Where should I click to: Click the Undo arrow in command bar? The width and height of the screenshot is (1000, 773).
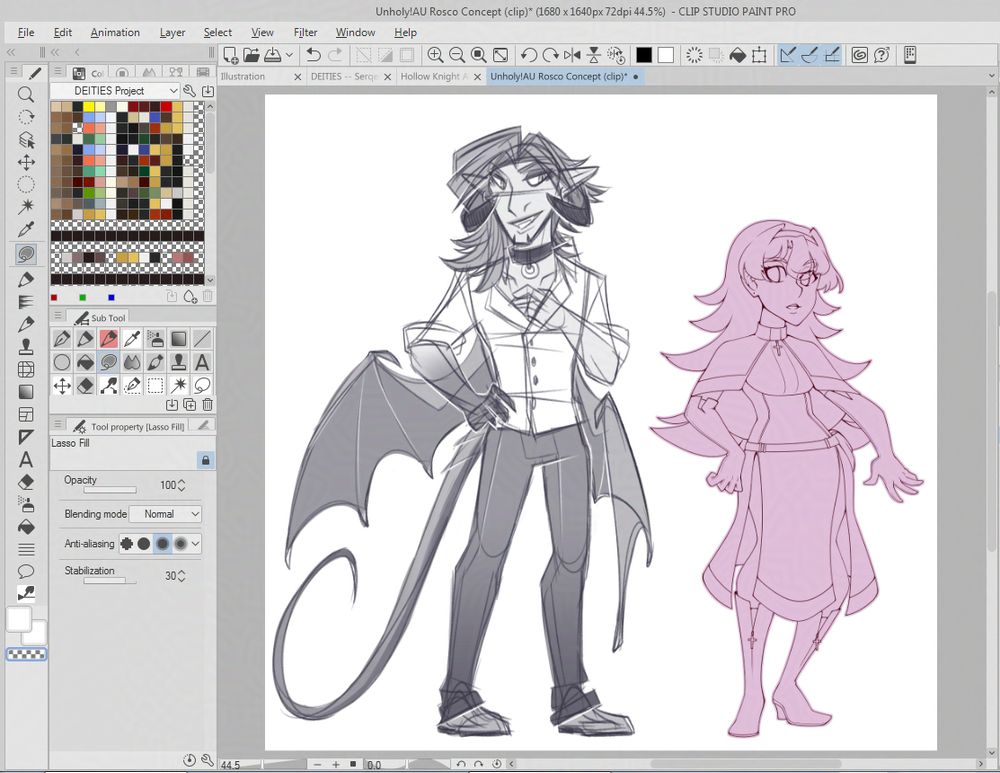[314, 55]
